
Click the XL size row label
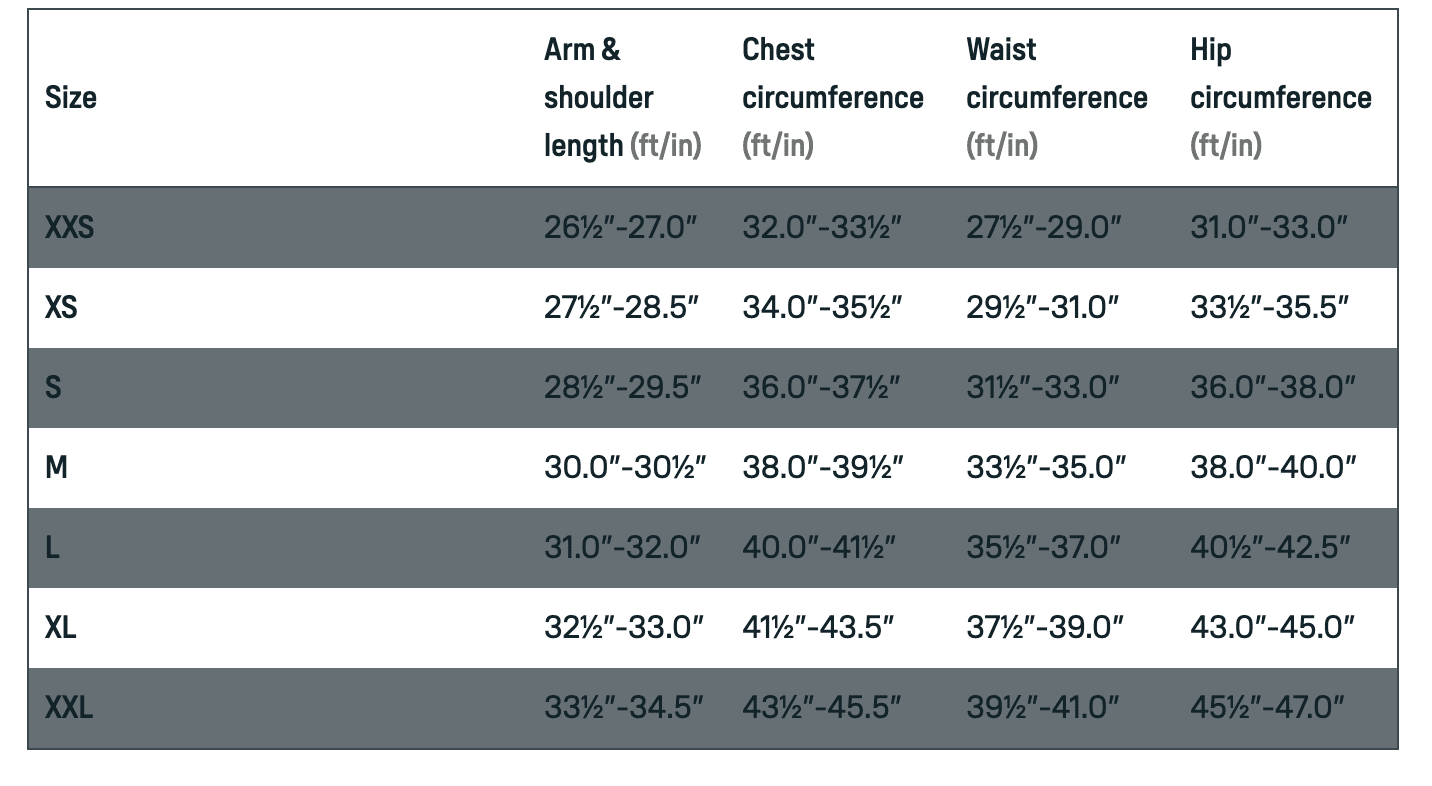point(61,628)
